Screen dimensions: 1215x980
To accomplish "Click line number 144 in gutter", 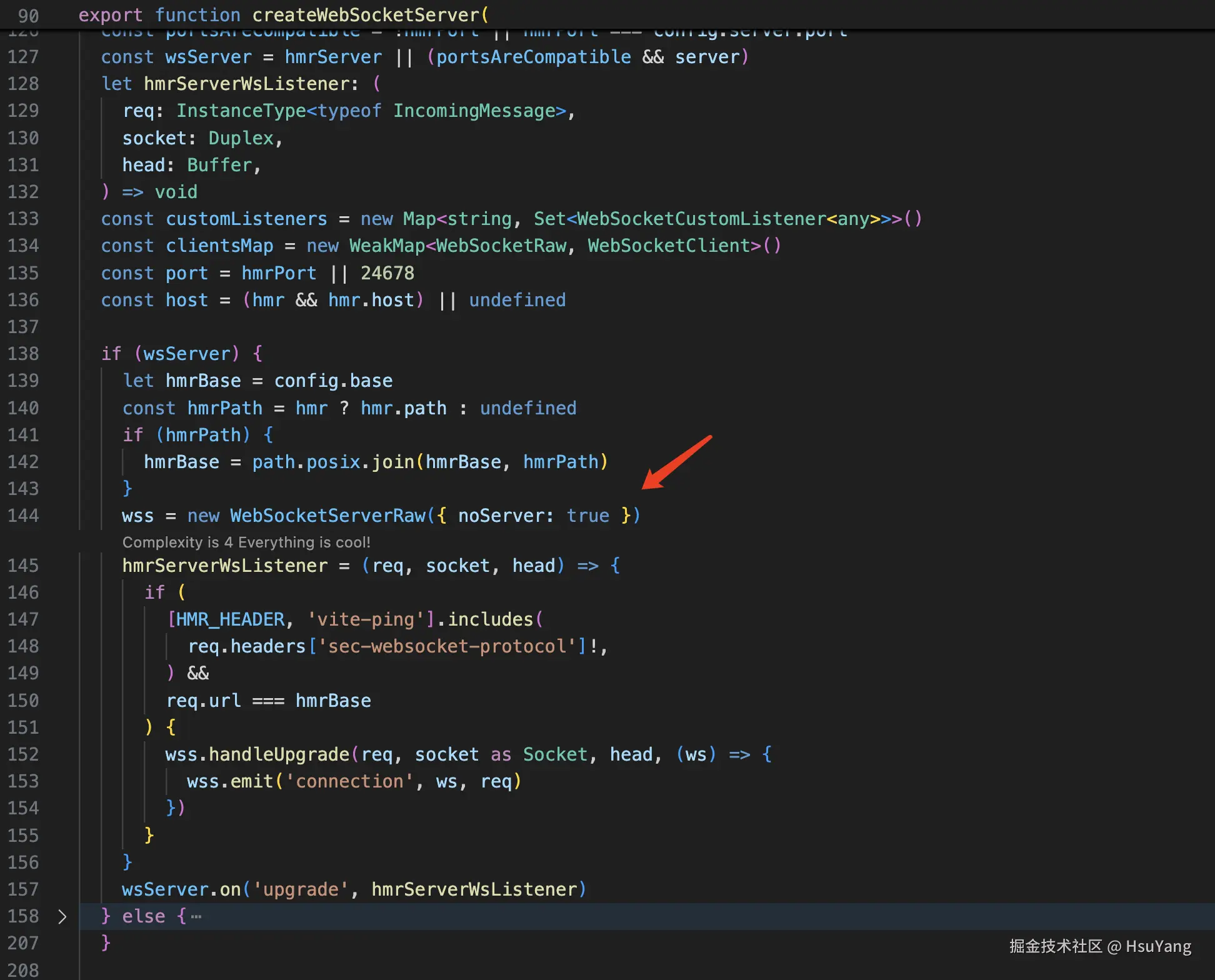I will point(23,516).
